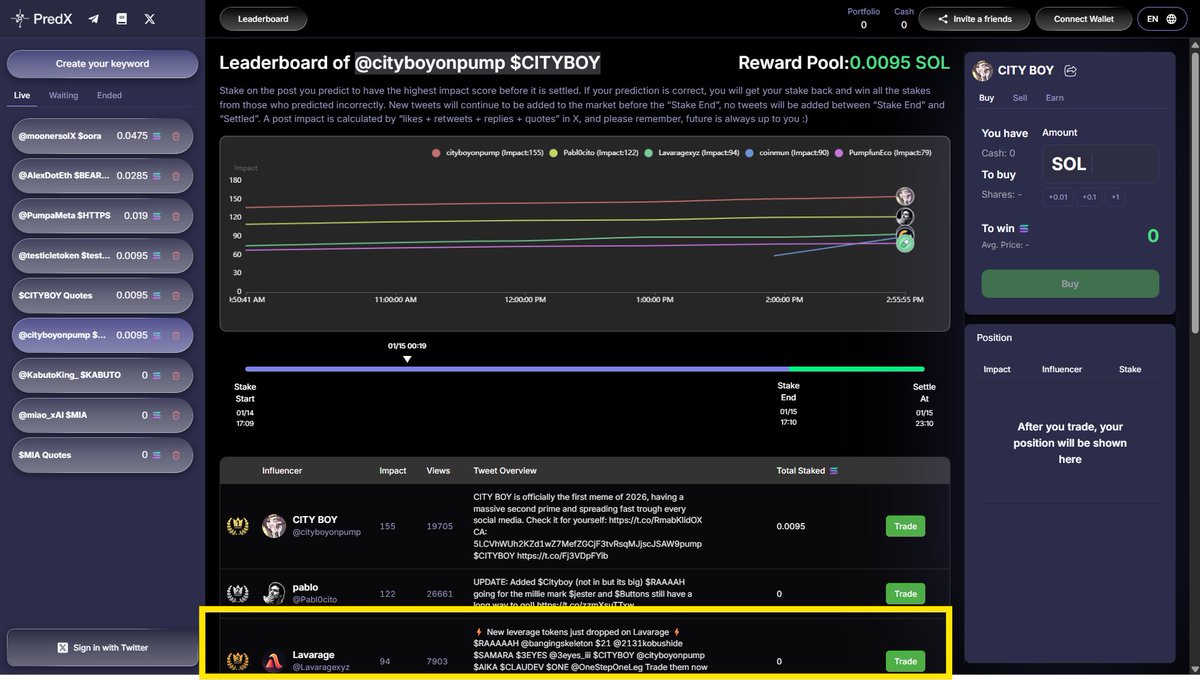Delete the $CITYBOY Quotes keyword
1200x680 pixels.
coord(176,296)
